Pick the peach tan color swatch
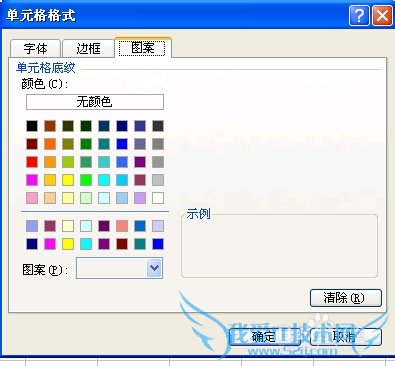395x366 pixels. point(50,198)
